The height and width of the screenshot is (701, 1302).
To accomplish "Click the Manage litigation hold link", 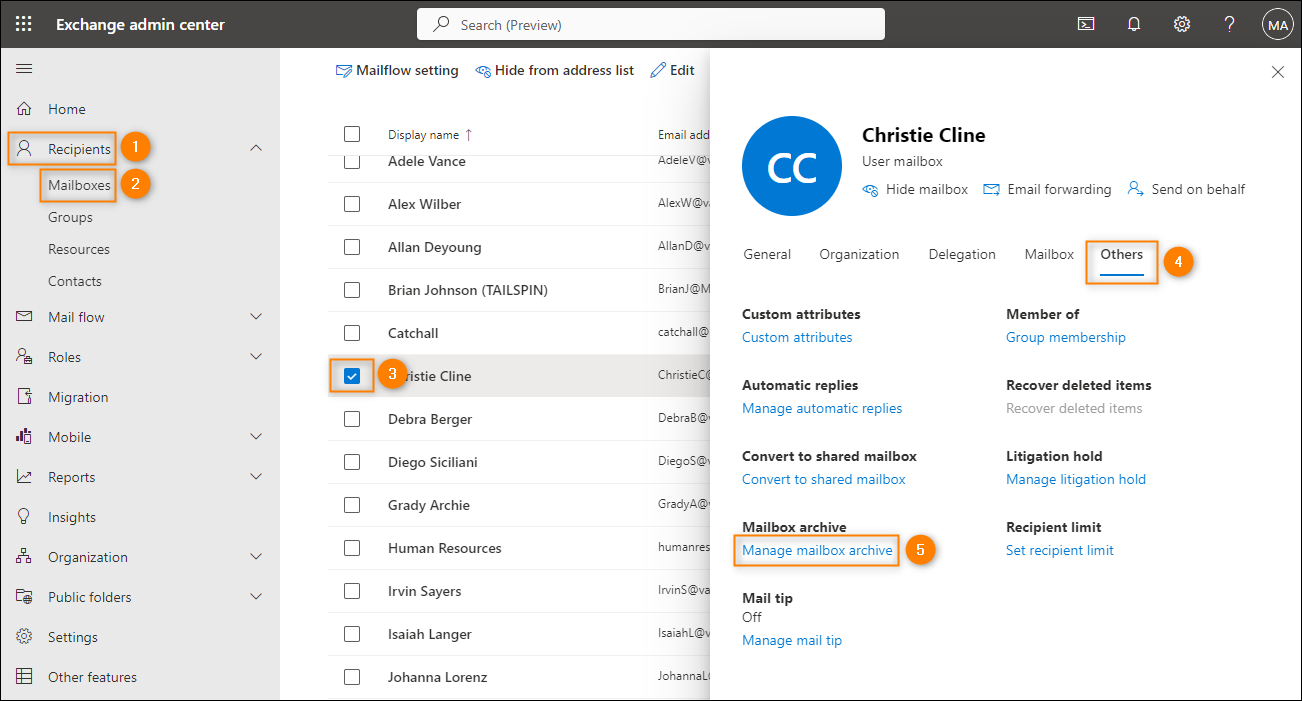I will 1075,479.
